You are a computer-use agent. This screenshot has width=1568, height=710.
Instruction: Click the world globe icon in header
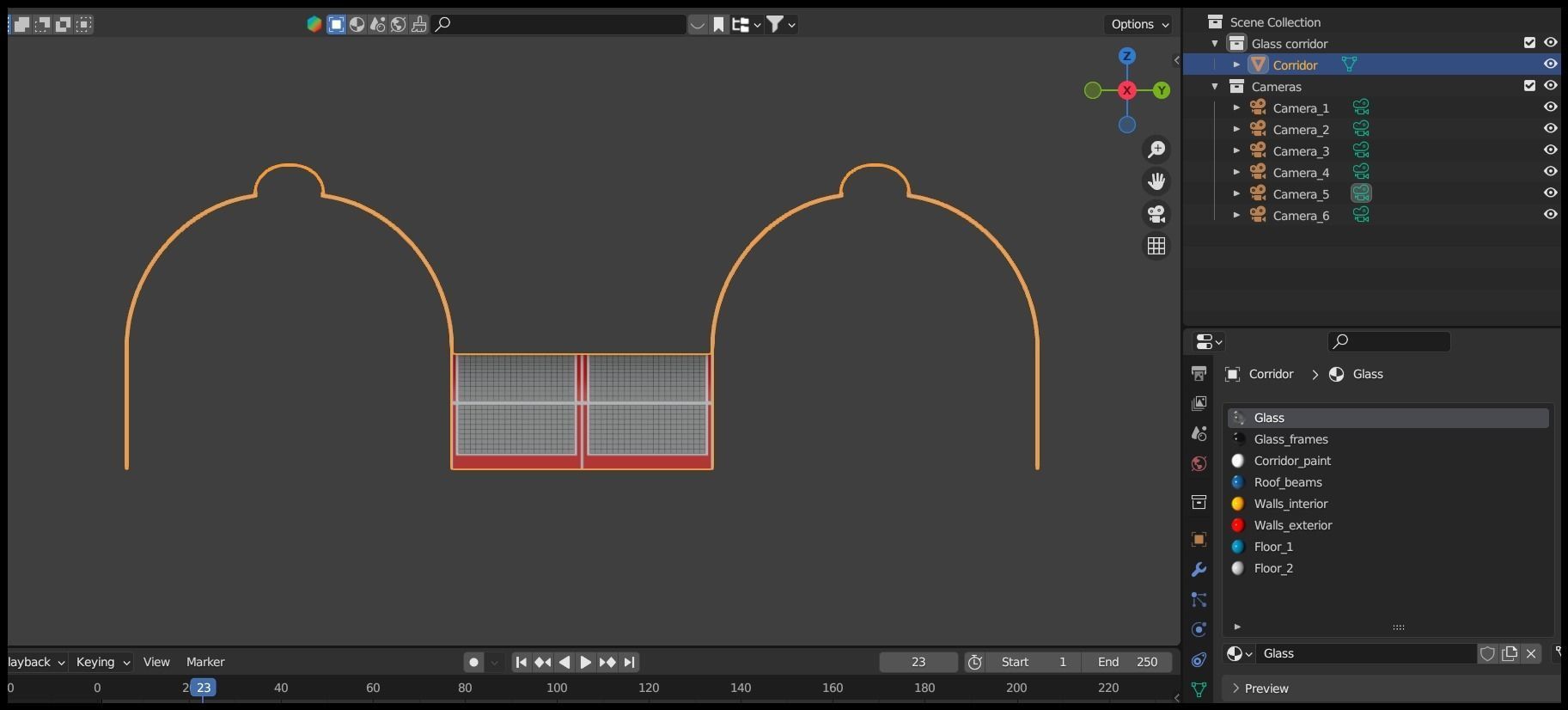(399, 24)
